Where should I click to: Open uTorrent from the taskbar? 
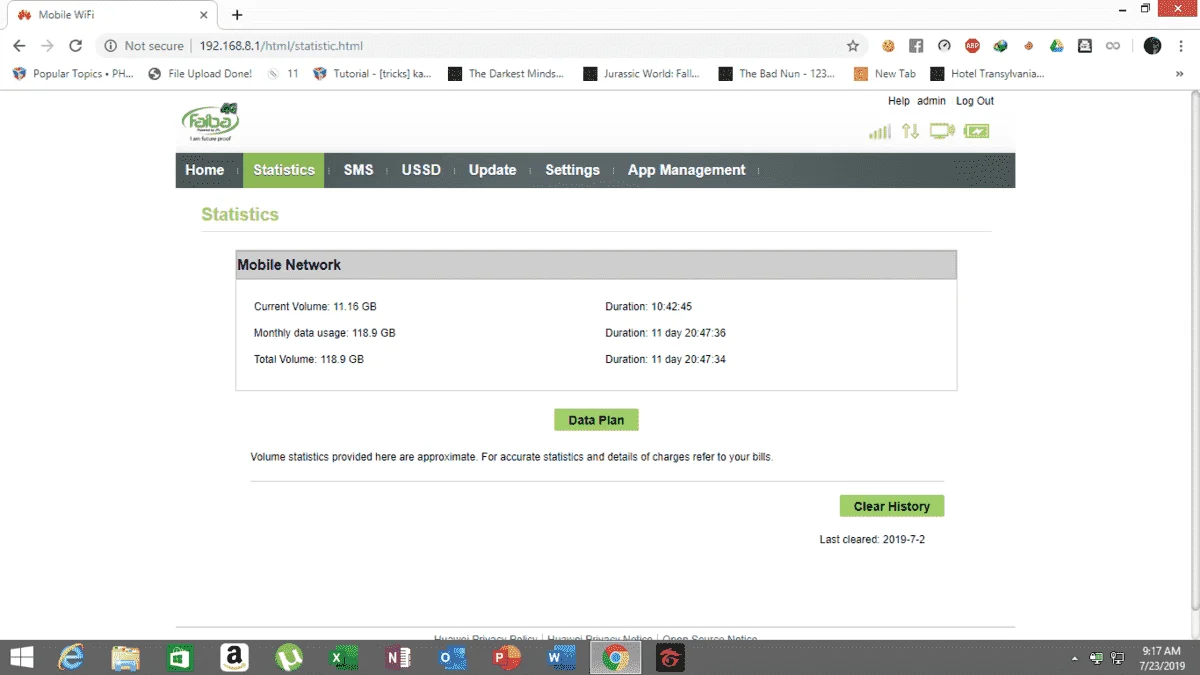[289, 657]
